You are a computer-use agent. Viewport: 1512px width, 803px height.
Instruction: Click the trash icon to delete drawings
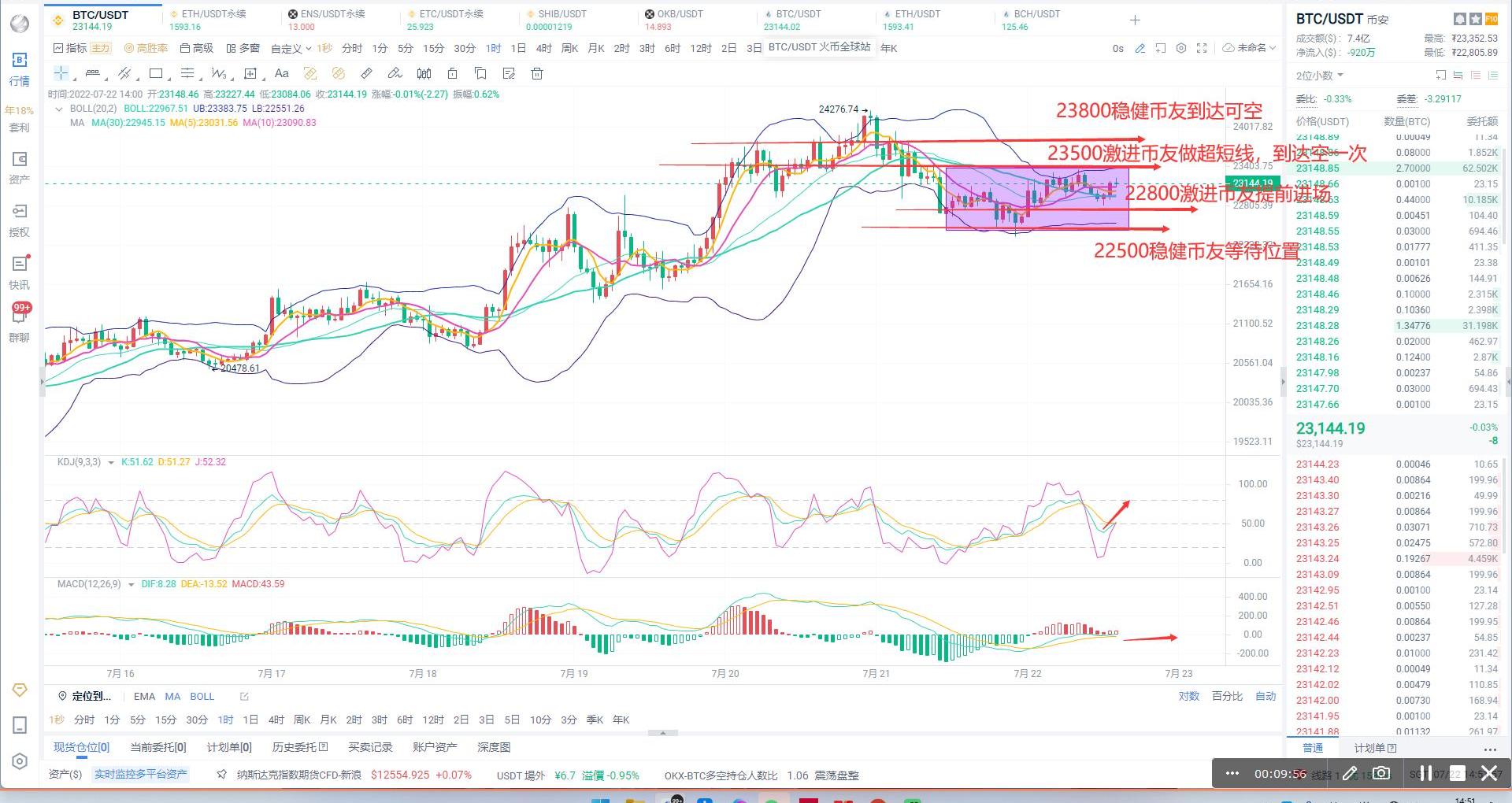click(x=537, y=74)
